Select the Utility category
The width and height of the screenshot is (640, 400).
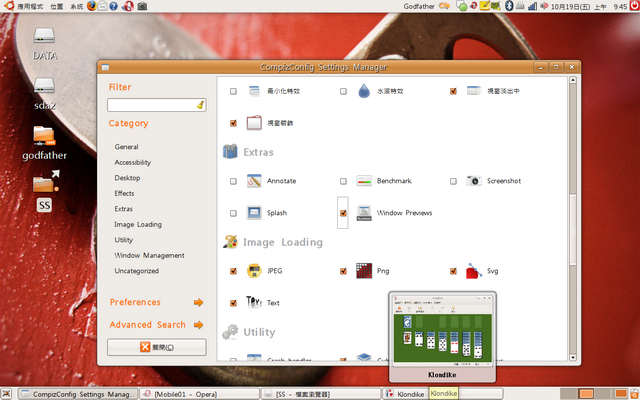coord(124,240)
